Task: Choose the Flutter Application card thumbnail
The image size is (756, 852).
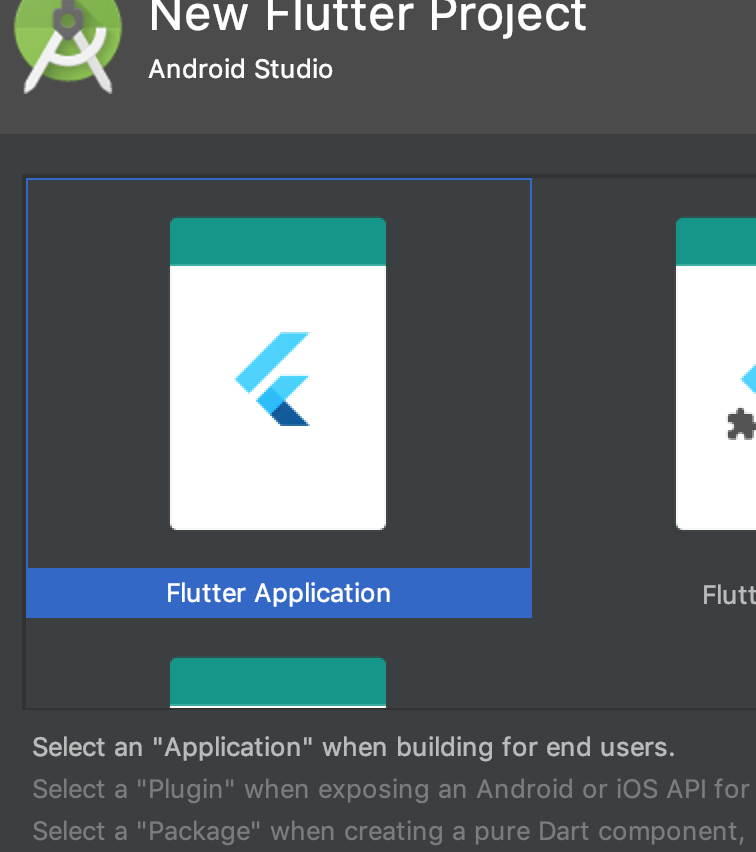Action: [x=278, y=374]
